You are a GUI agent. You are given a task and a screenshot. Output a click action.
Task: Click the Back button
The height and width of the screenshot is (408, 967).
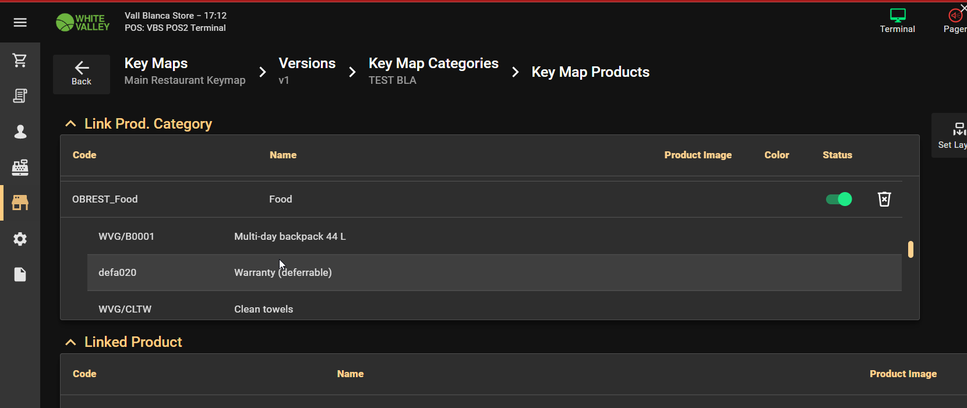[81, 73]
